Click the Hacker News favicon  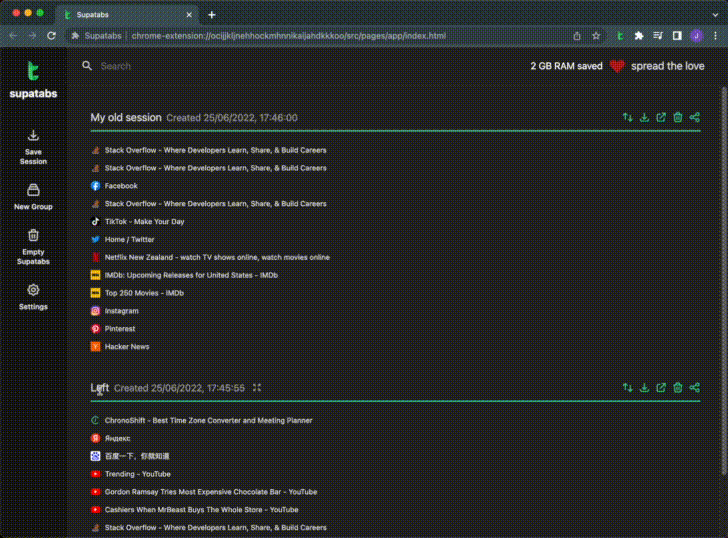coord(95,347)
